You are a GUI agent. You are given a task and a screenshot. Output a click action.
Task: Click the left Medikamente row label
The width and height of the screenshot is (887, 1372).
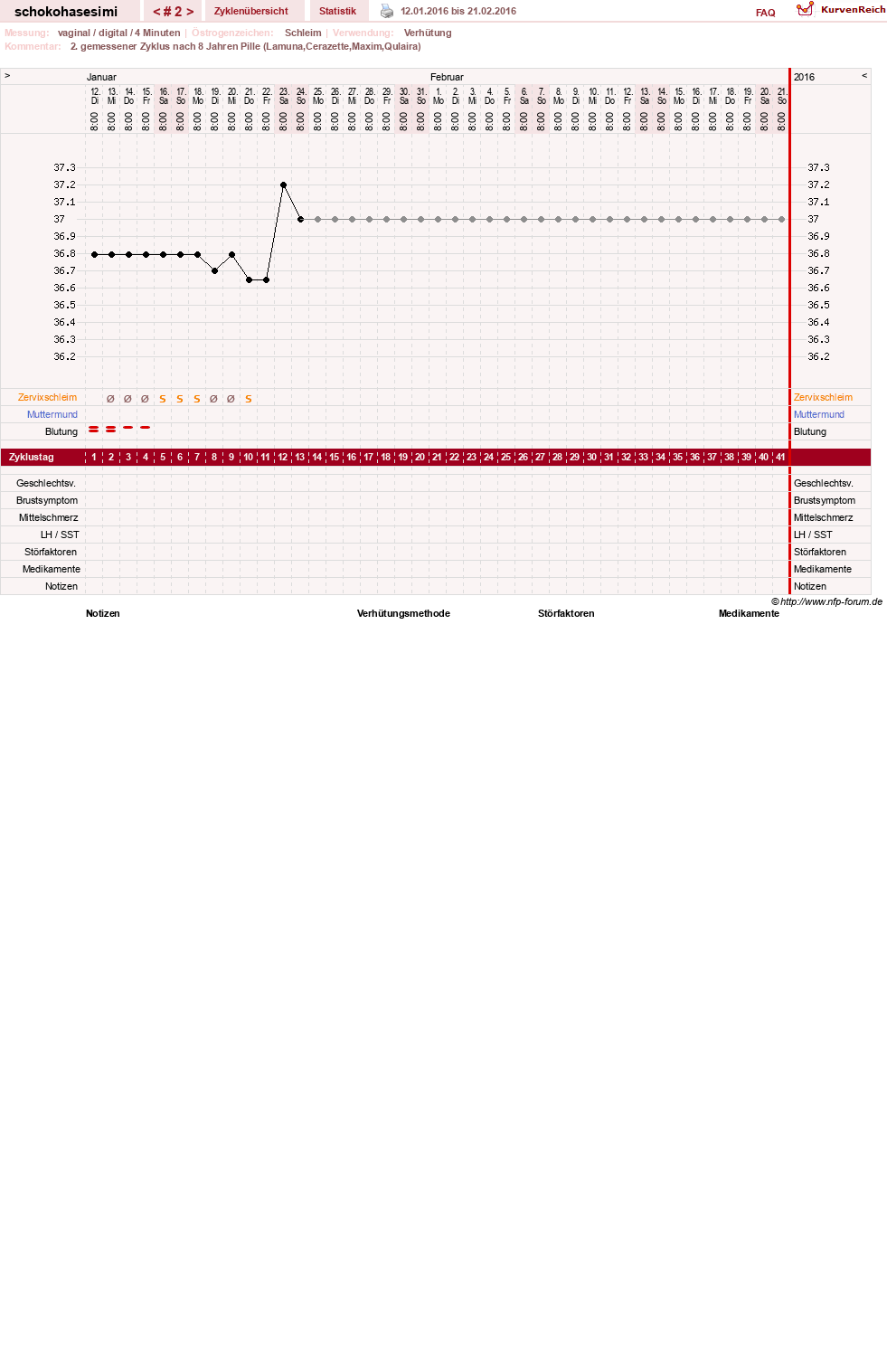click(x=52, y=569)
